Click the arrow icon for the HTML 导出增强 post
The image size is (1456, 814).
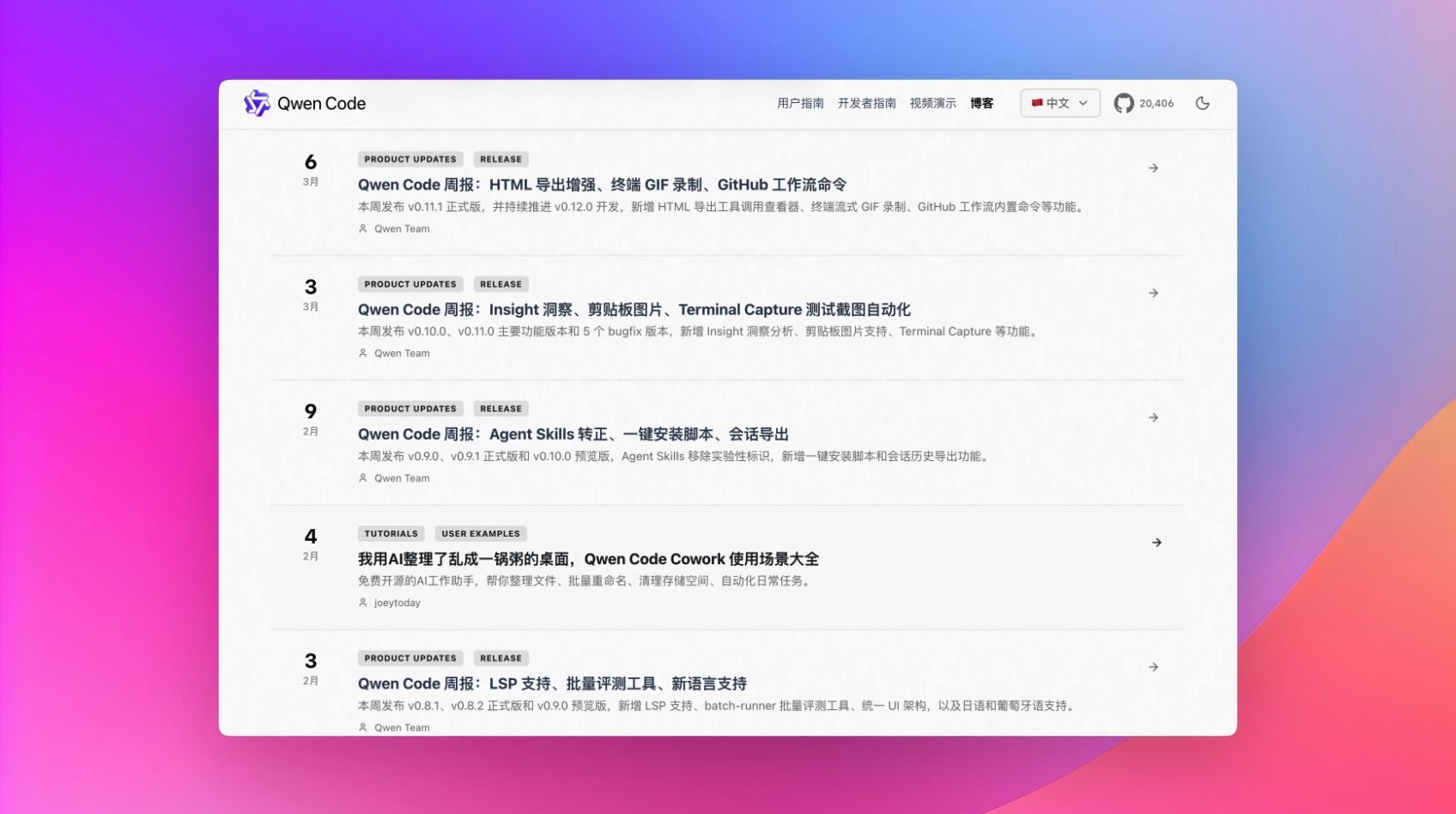1154,168
